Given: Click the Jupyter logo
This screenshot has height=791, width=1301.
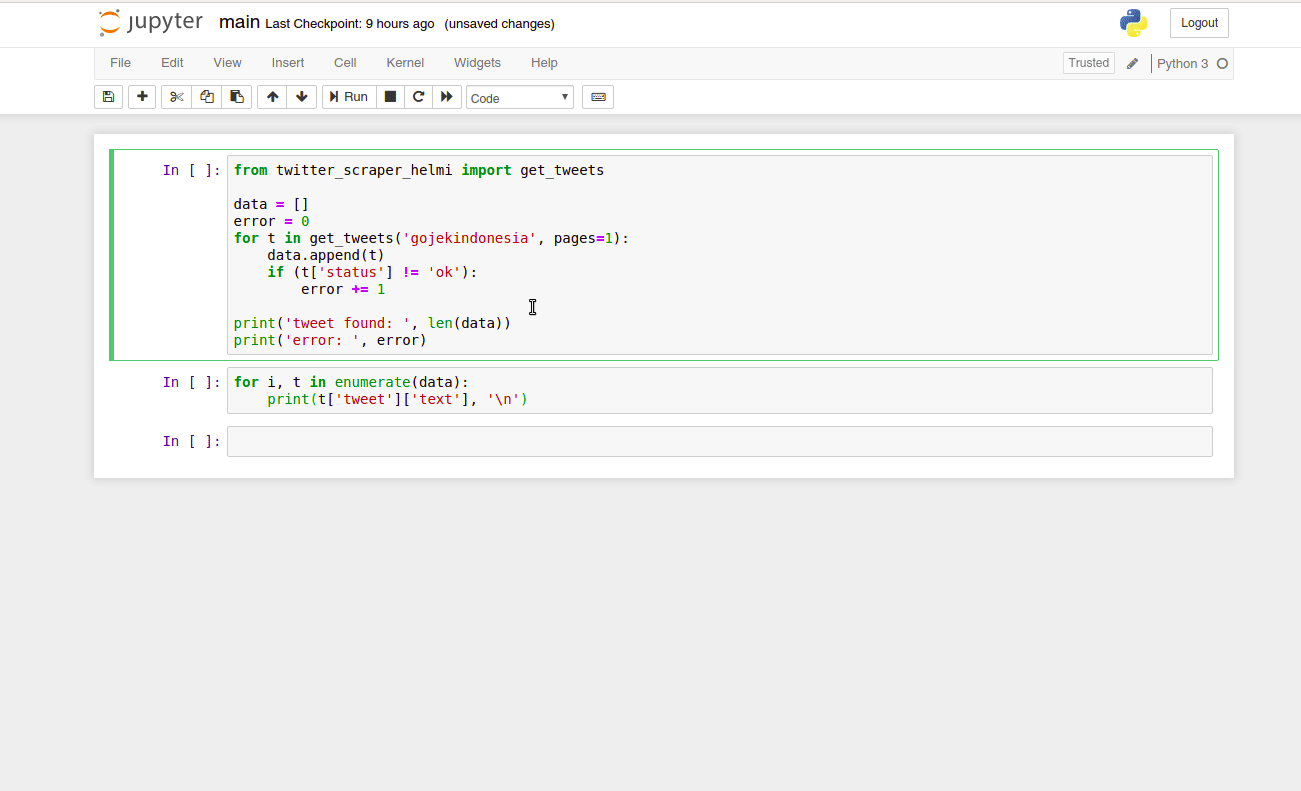Looking at the screenshot, I should (x=151, y=22).
